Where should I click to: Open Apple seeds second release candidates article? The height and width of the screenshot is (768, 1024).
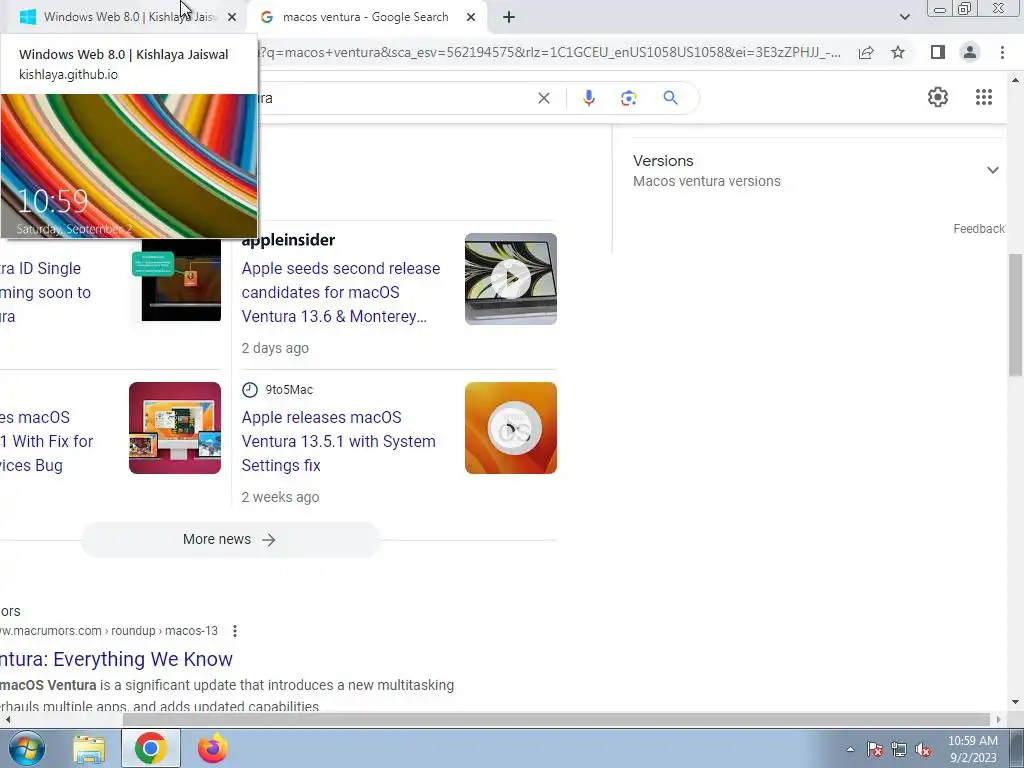click(340, 293)
